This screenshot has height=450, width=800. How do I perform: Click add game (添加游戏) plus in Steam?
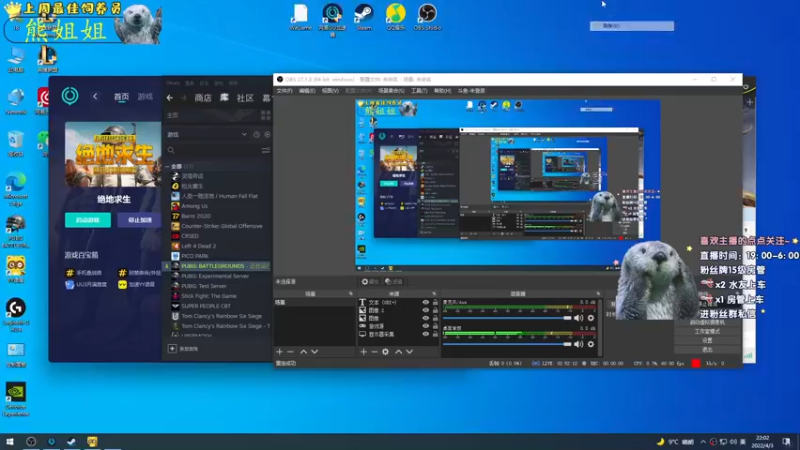click(x=172, y=349)
